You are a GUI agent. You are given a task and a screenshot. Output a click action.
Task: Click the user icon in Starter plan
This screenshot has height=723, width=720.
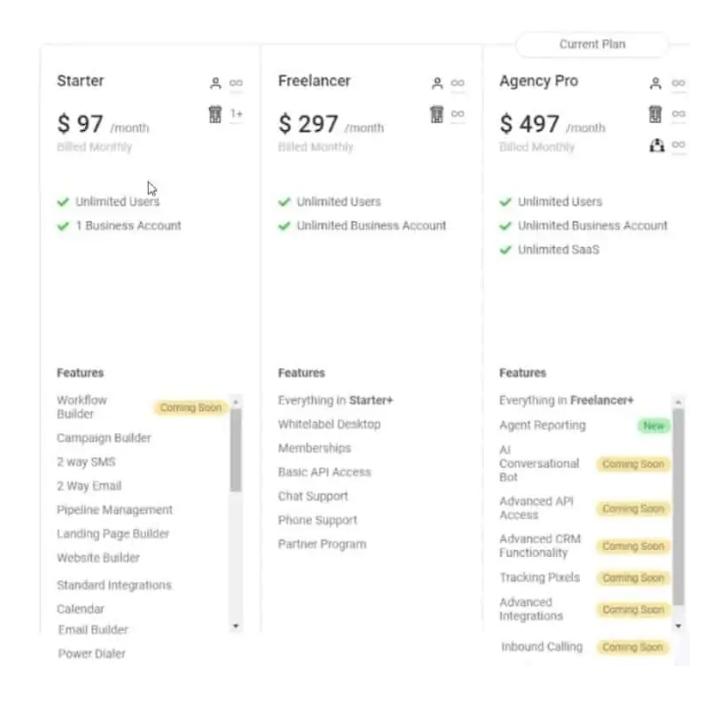[215, 84]
